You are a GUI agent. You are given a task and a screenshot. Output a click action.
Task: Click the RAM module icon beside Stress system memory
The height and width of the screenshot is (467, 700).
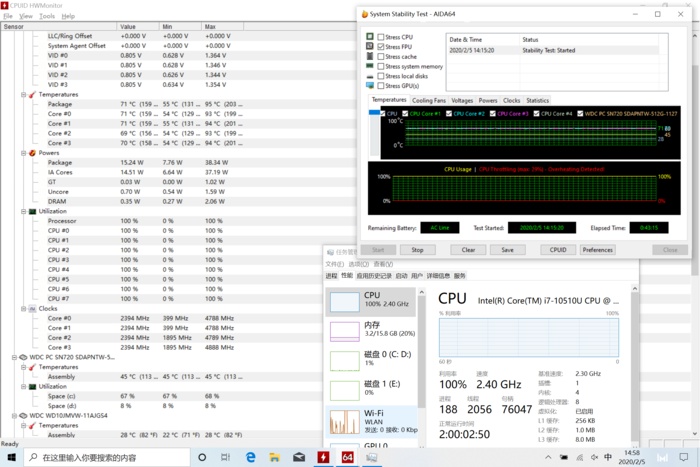(370, 66)
